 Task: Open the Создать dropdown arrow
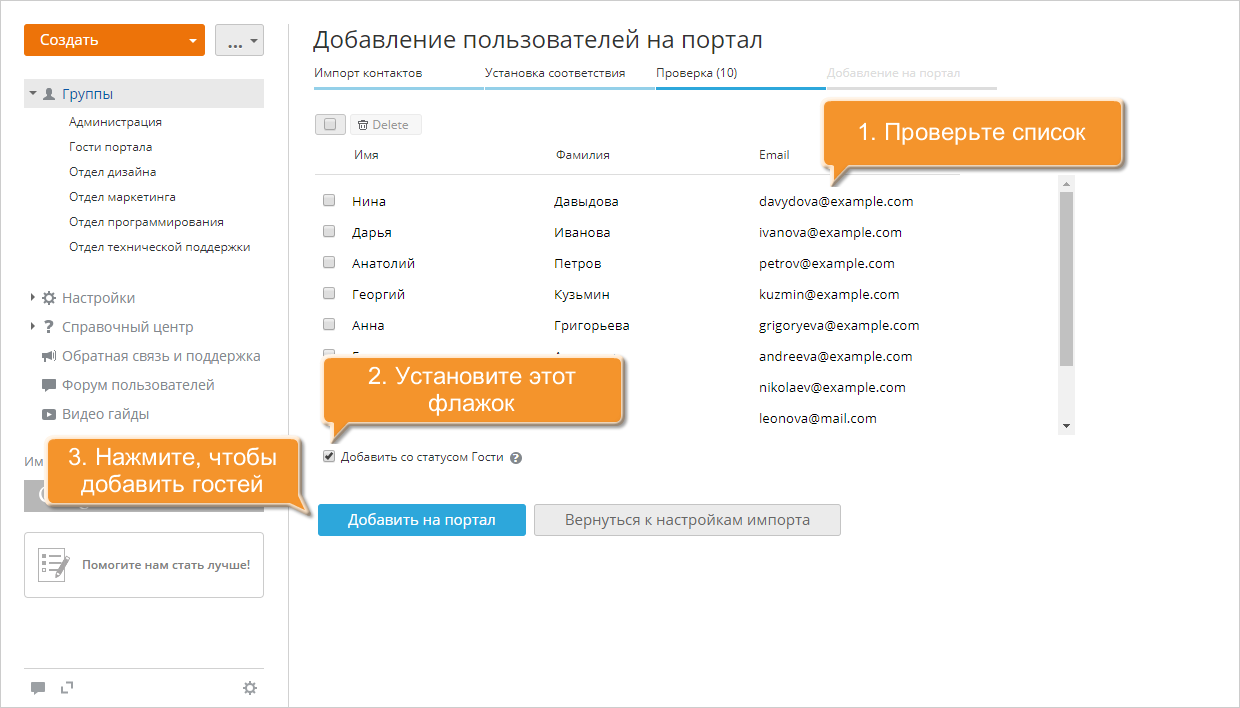193,41
